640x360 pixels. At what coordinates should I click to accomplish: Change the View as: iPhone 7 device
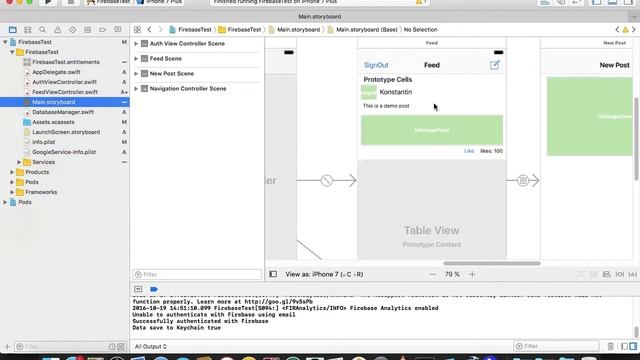[324, 274]
